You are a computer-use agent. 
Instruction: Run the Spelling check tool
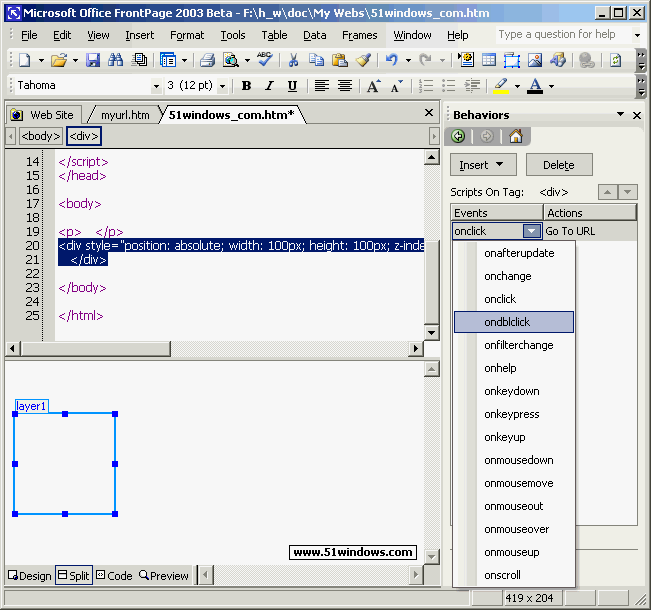tap(264, 60)
